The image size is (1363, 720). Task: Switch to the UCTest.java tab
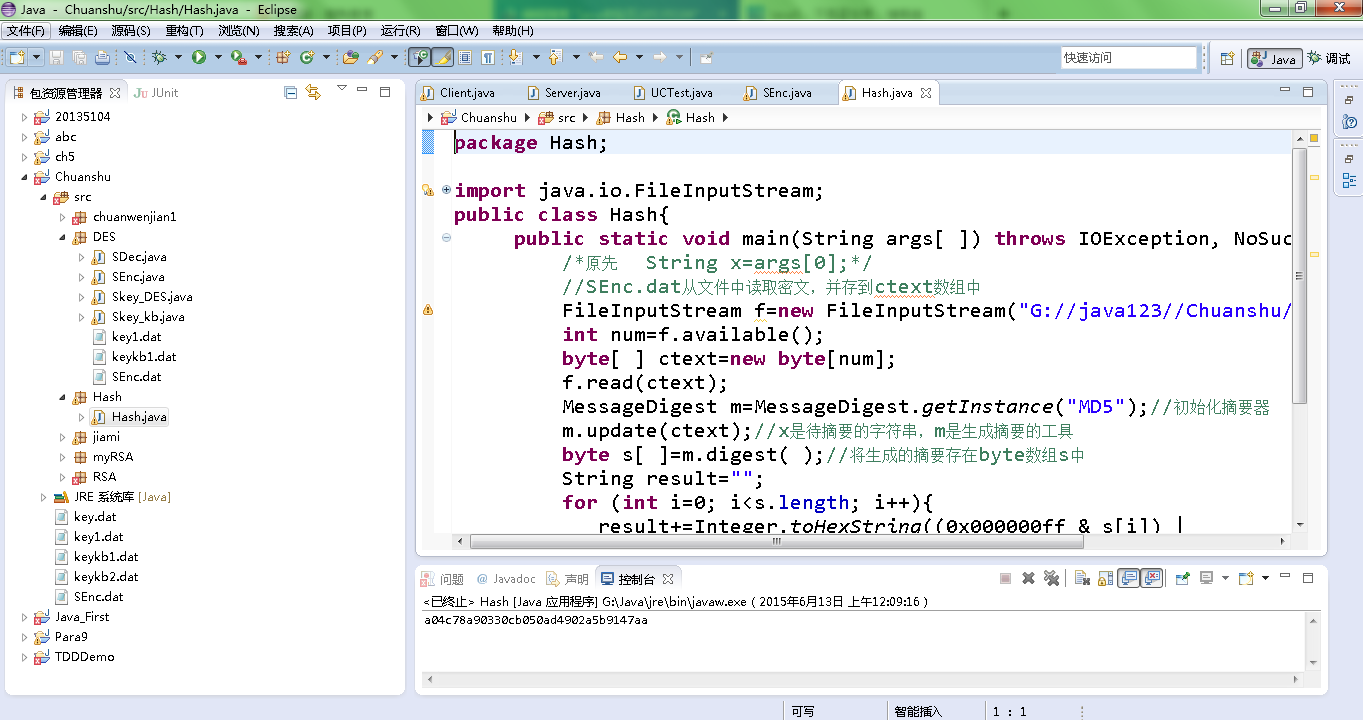pyautogui.click(x=681, y=93)
